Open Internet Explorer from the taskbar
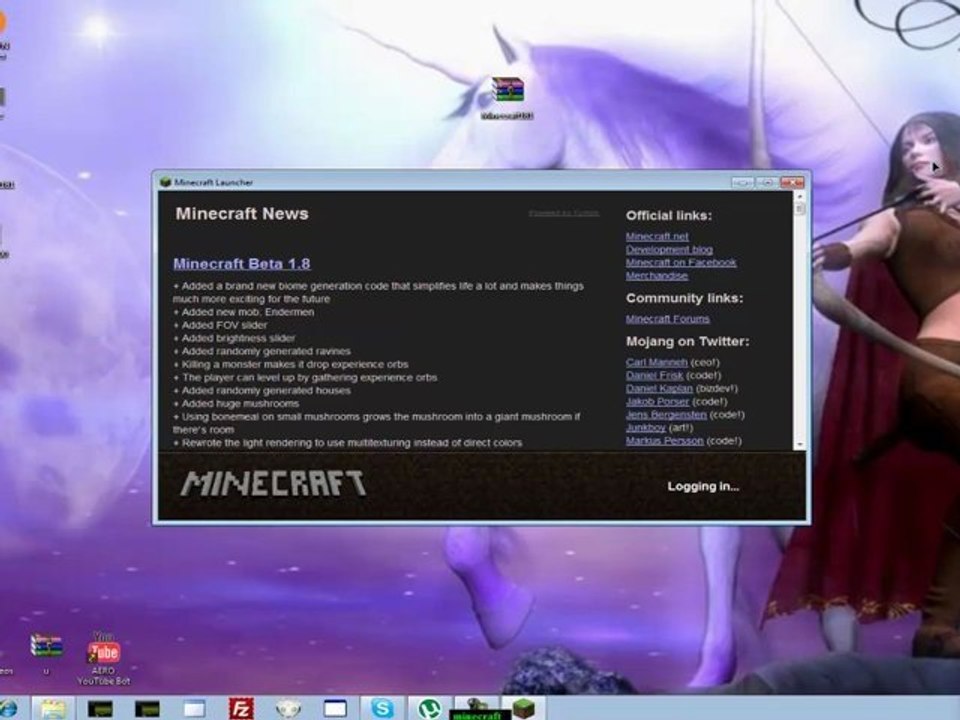This screenshot has width=960, height=720. pyautogui.click(x=8, y=708)
